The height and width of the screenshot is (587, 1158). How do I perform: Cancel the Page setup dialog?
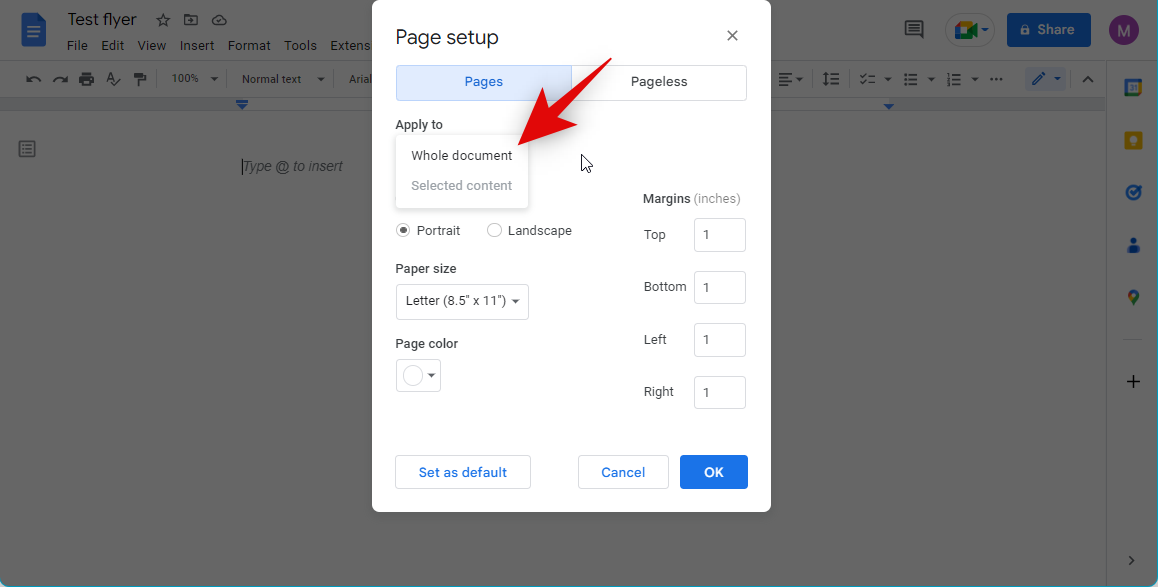point(623,472)
